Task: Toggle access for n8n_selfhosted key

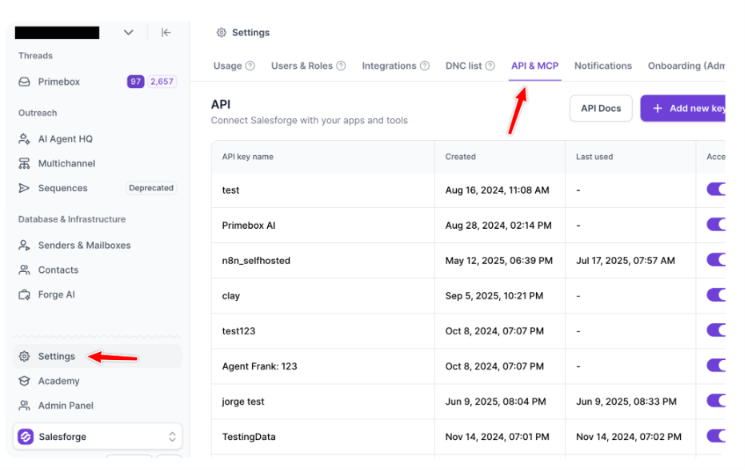Action: coord(716,259)
